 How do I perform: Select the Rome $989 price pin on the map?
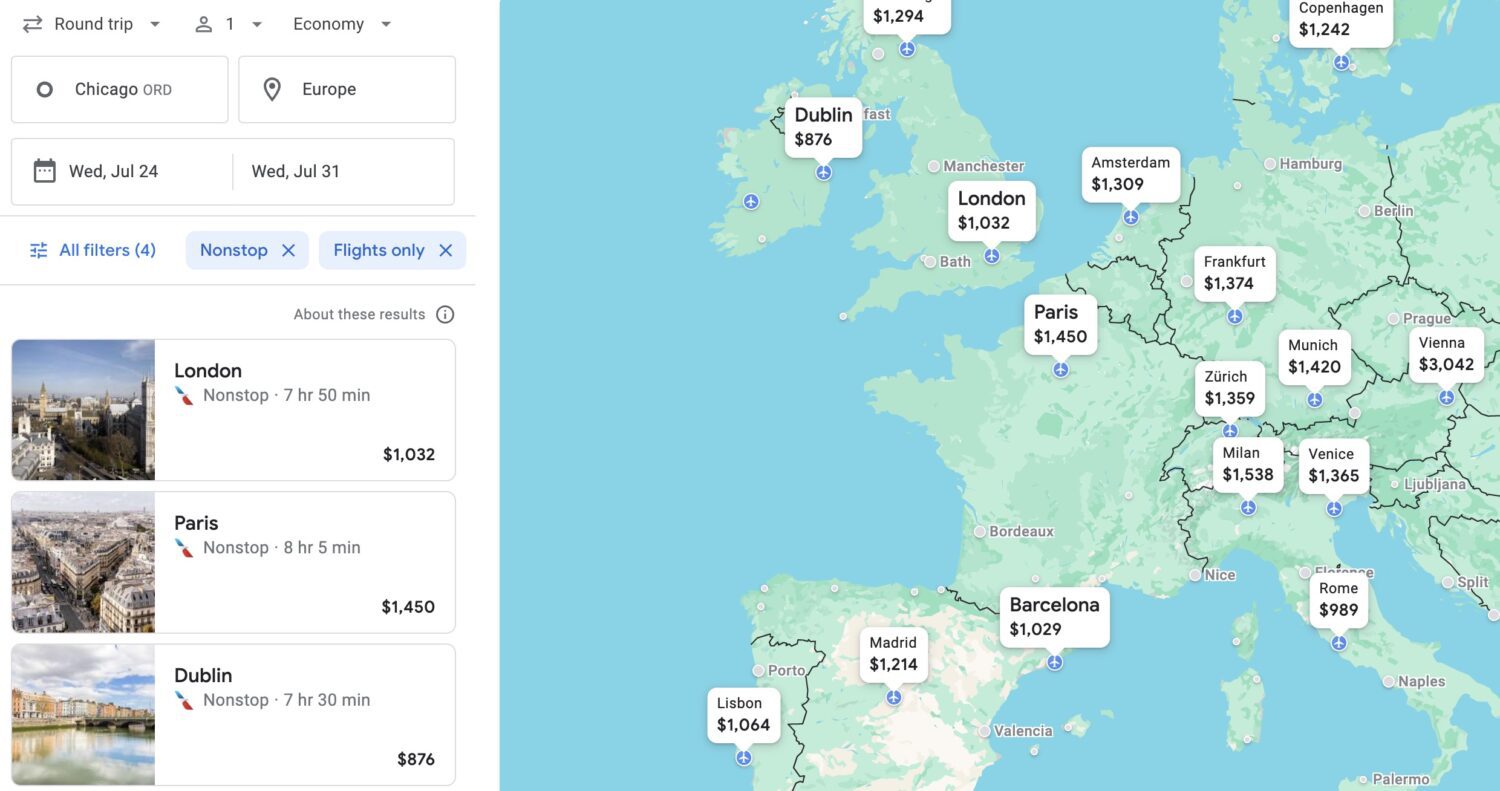(1338, 598)
